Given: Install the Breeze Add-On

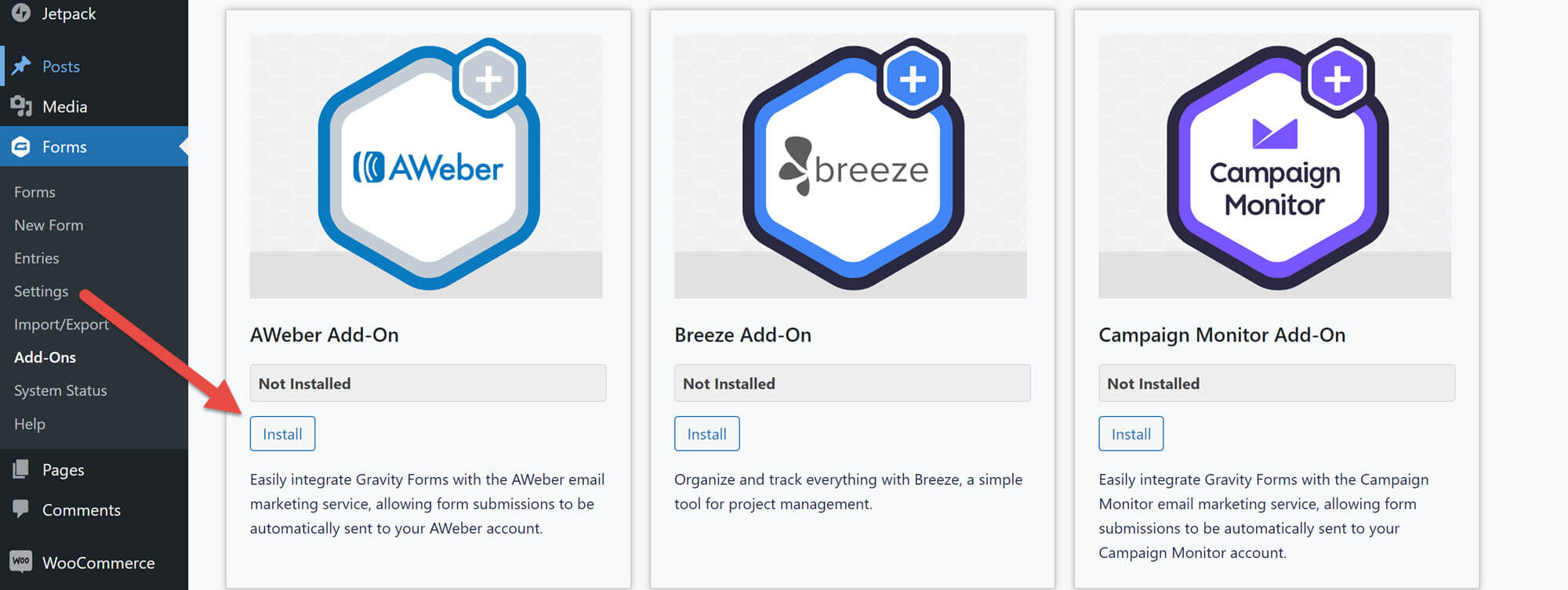Looking at the screenshot, I should 706,433.
